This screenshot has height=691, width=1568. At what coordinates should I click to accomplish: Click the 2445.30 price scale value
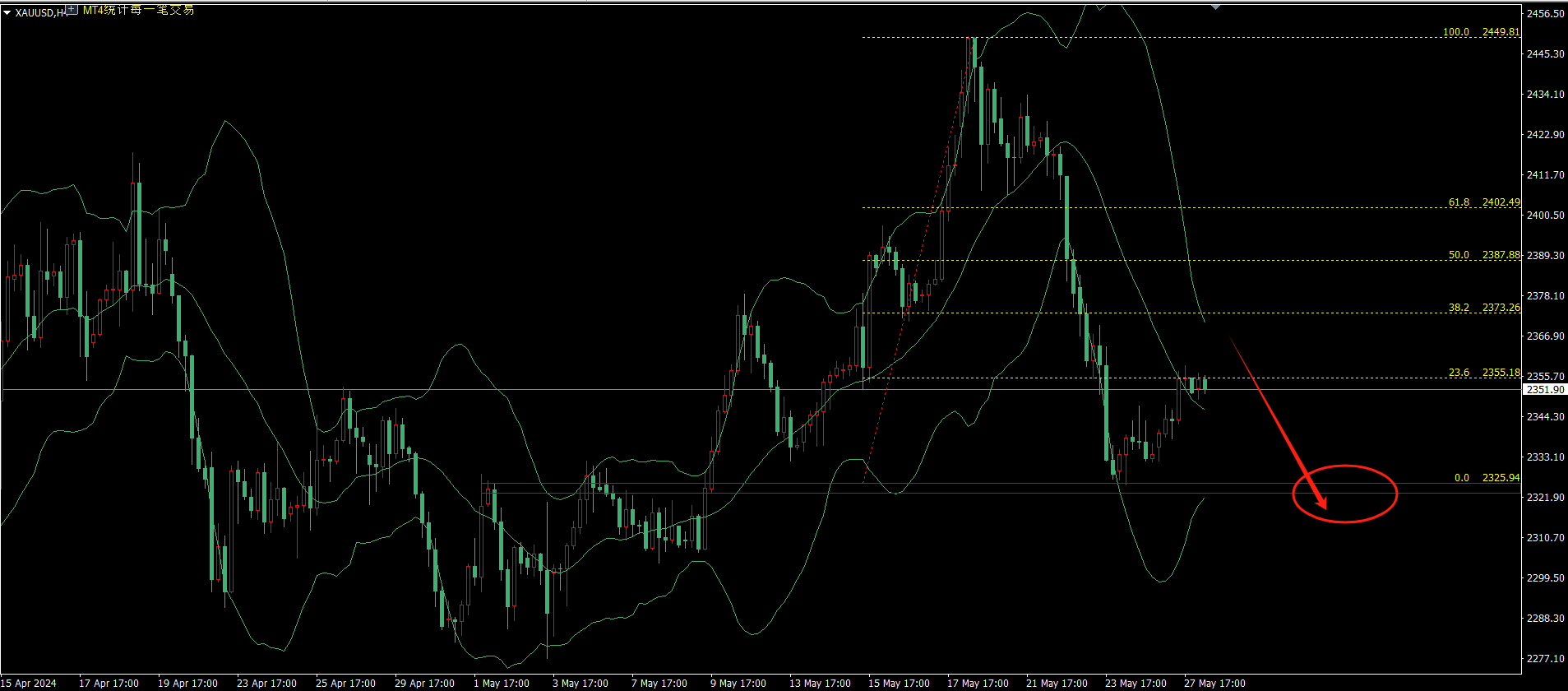[1545, 54]
